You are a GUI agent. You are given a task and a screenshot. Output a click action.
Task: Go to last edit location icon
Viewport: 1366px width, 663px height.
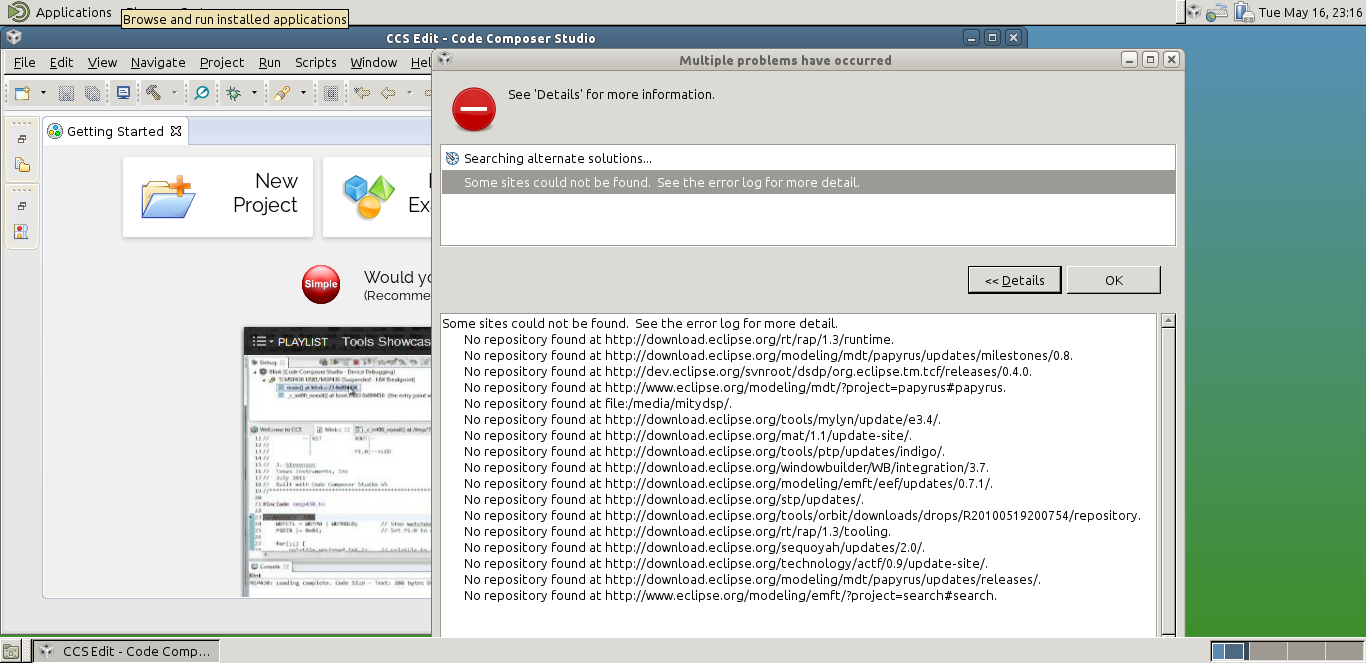[362, 93]
